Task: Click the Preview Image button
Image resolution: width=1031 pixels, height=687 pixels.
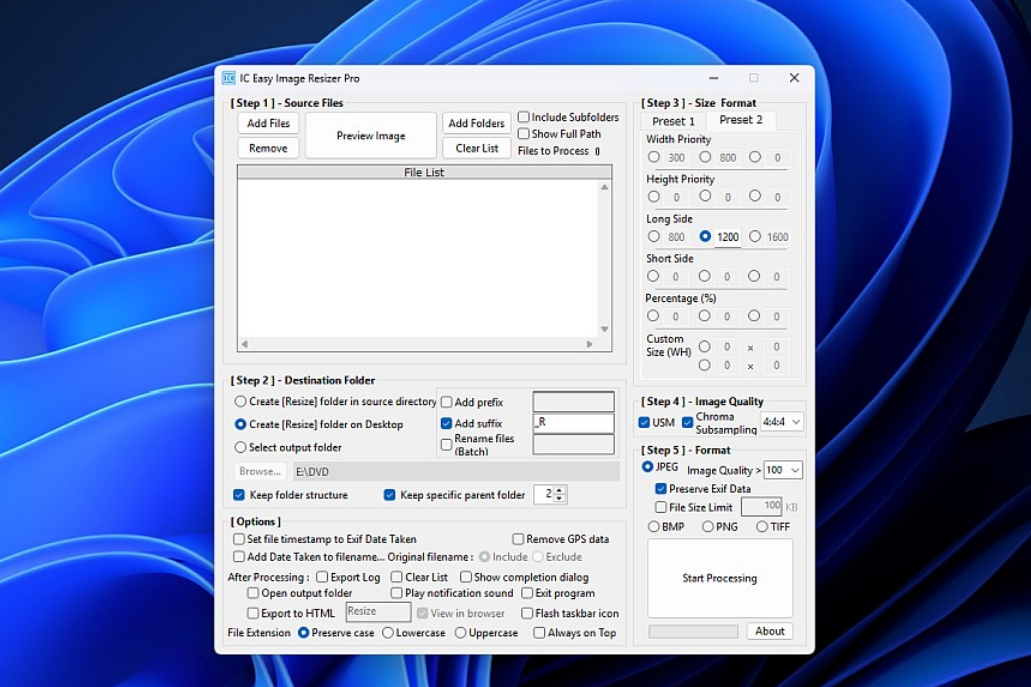Action: click(370, 134)
